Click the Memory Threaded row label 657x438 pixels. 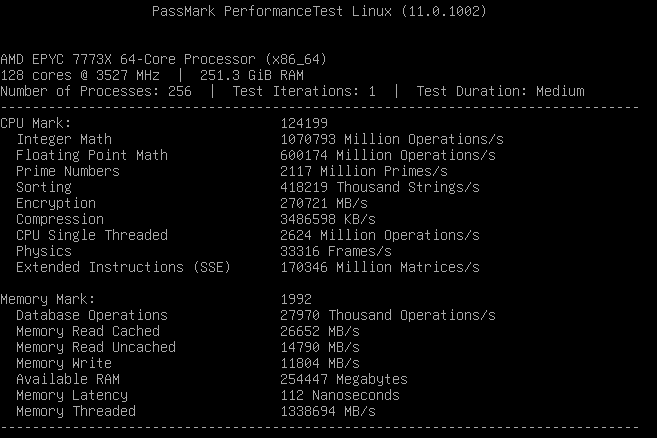coord(76,411)
